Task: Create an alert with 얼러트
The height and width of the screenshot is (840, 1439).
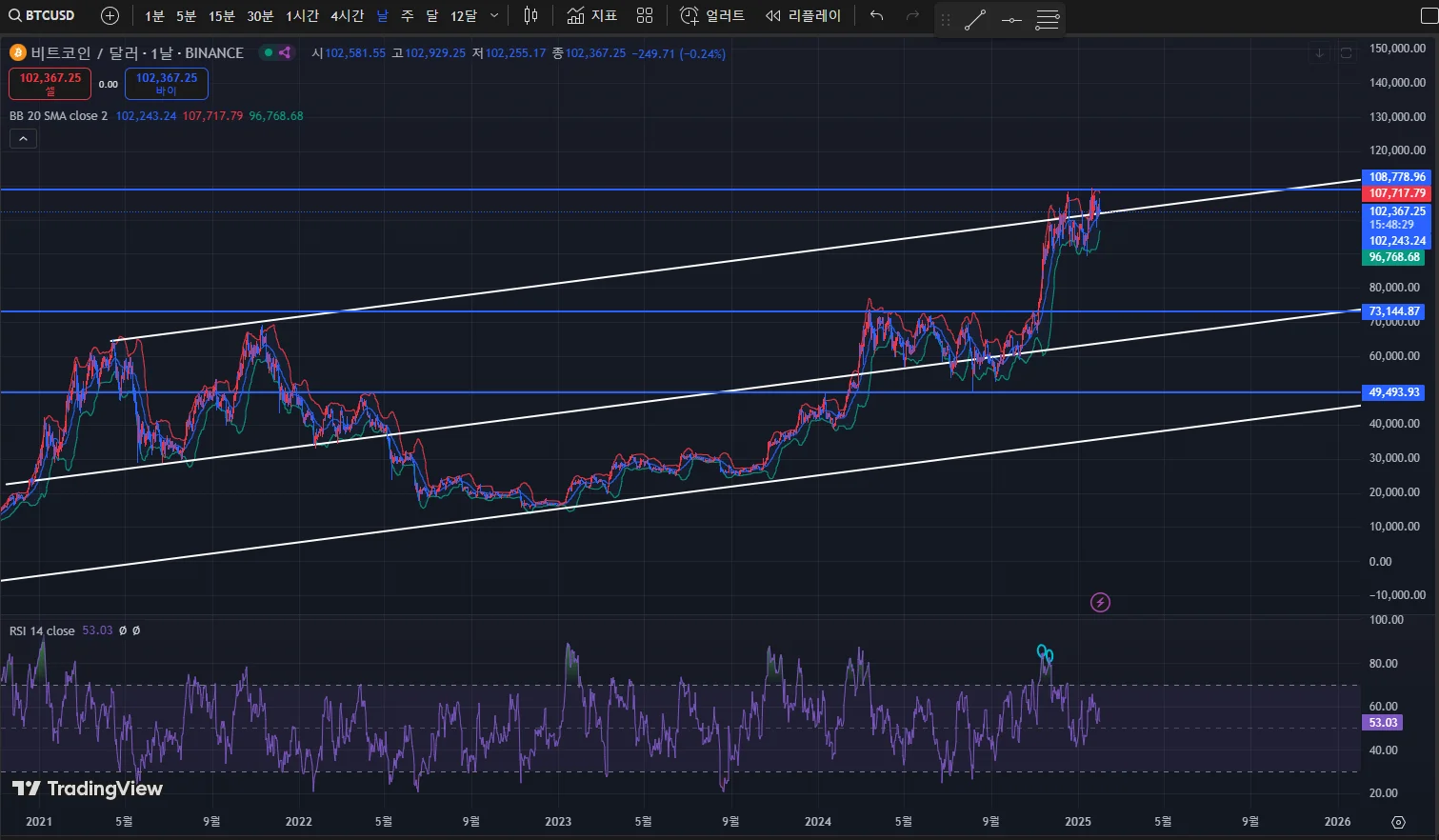Action: pyautogui.click(x=711, y=16)
